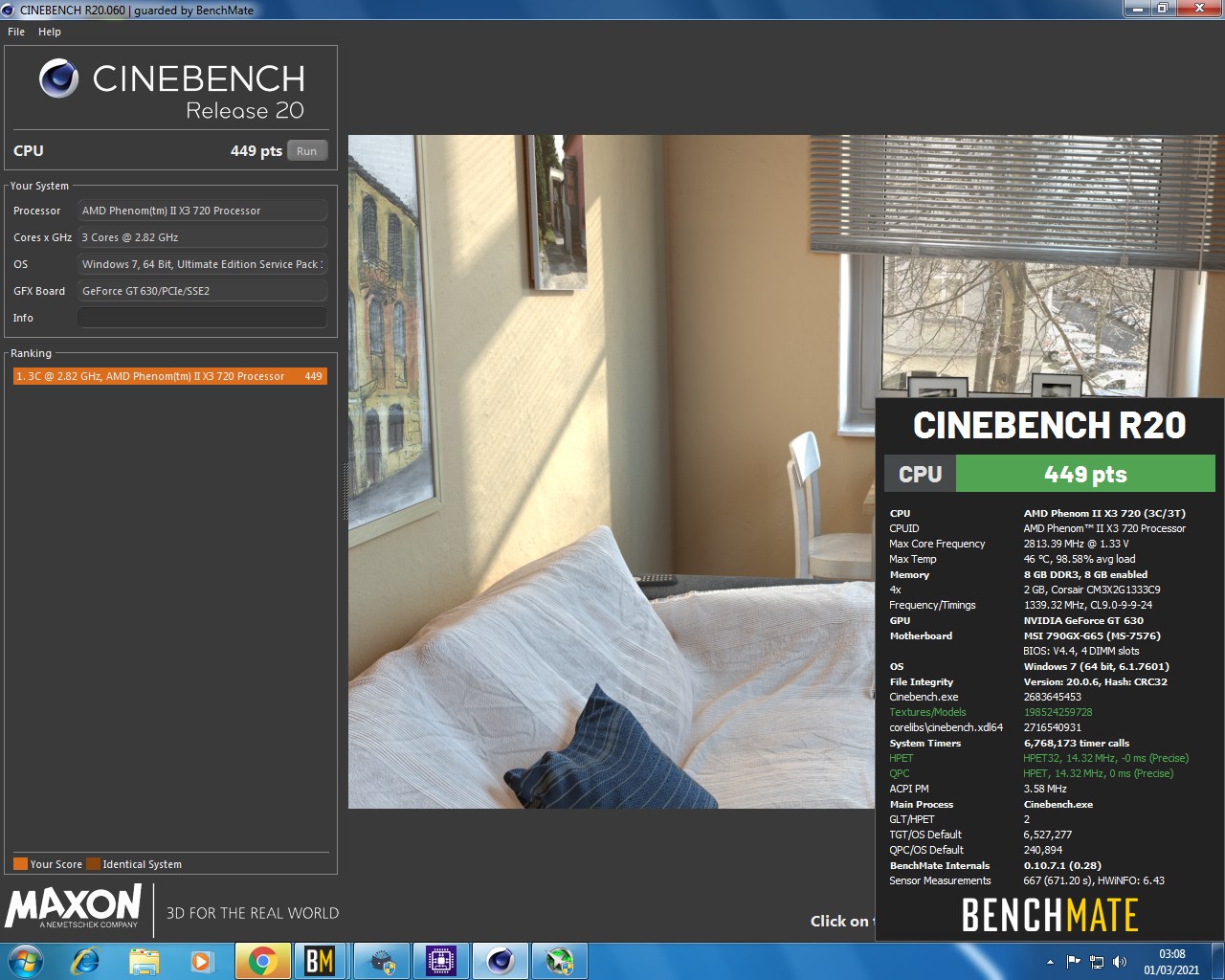Click the green 449 pts BenchMate score bar
1225x980 pixels.
(x=1085, y=474)
